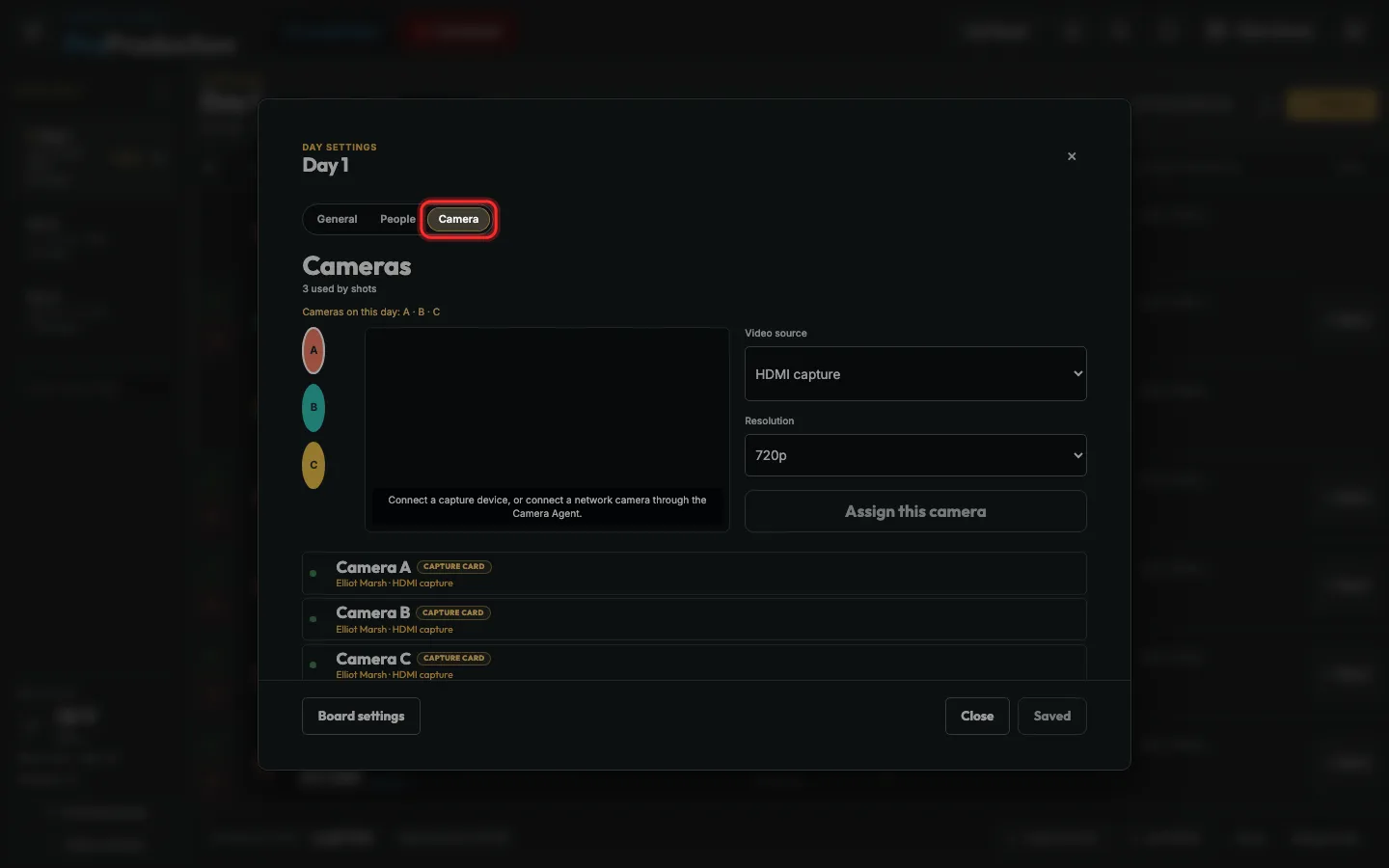Click the Saved button
The width and height of the screenshot is (1389, 868).
(1052, 716)
